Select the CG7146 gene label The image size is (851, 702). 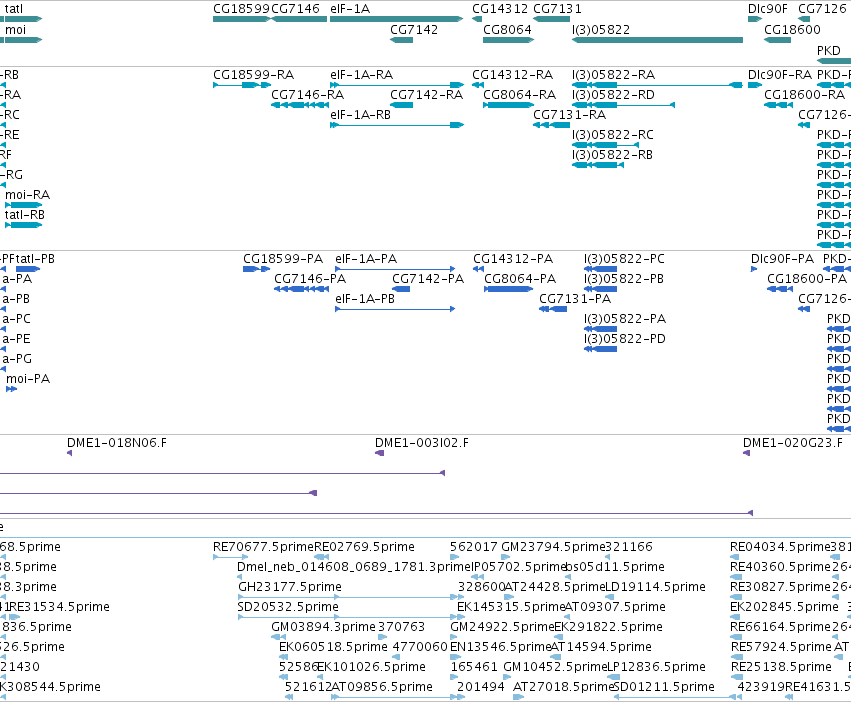click(295, 9)
